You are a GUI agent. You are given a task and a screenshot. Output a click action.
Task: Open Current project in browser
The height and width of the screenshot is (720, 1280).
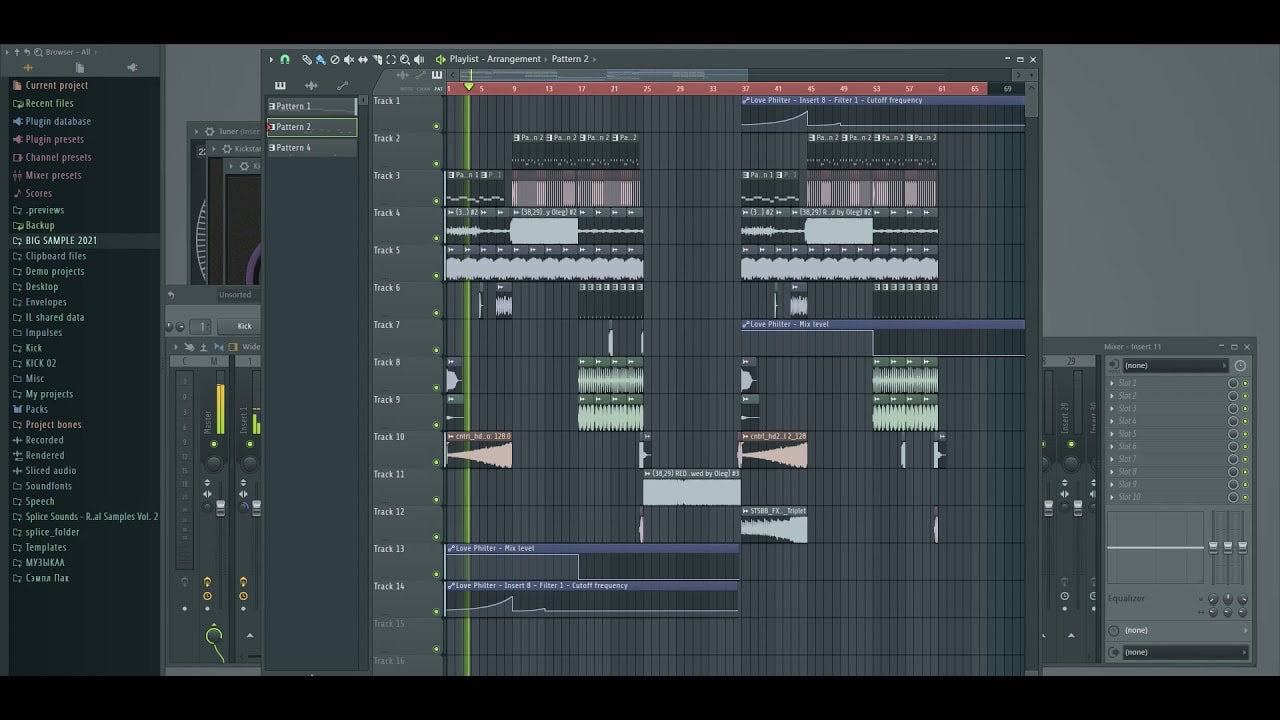(57, 86)
